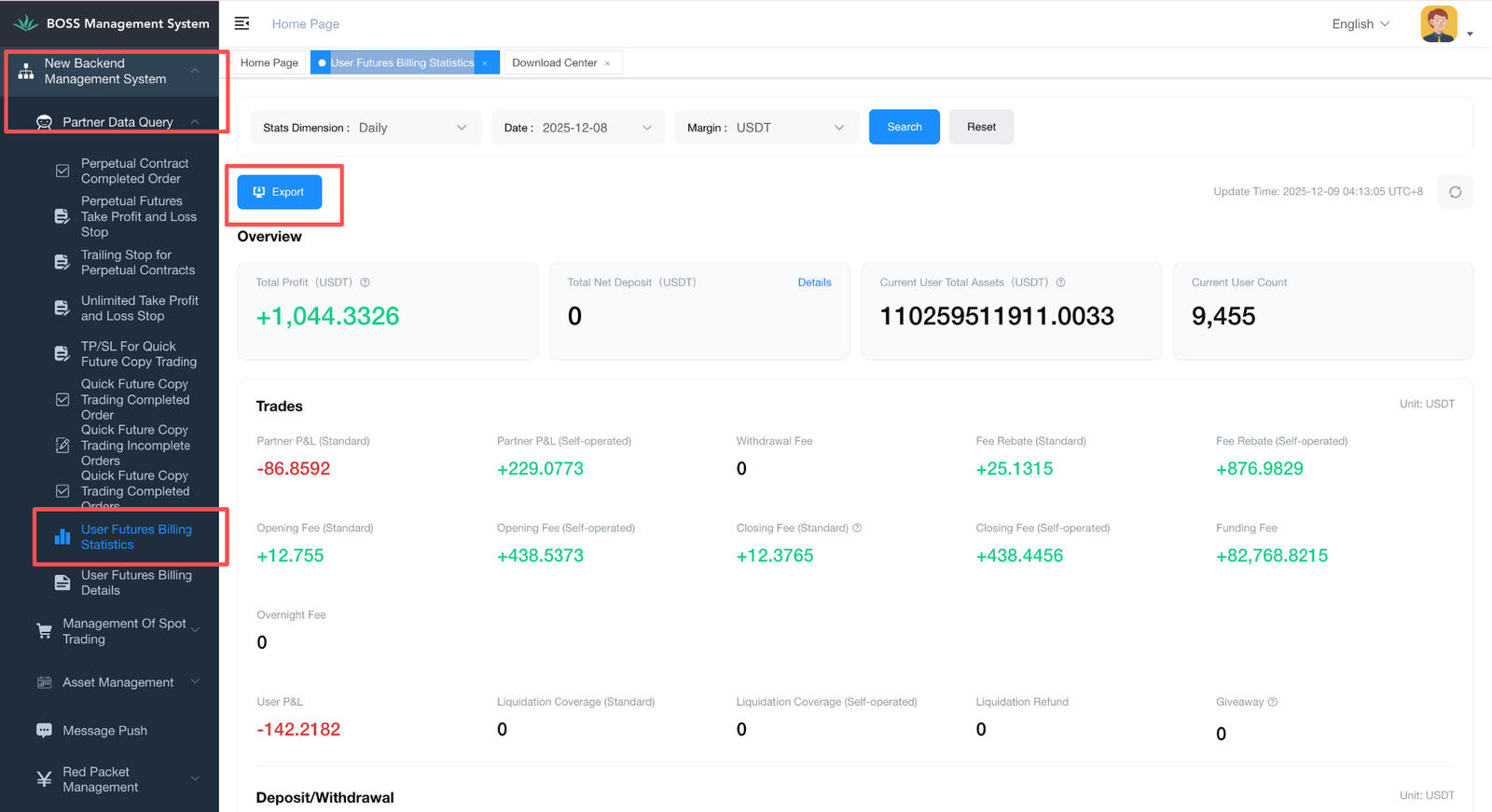
Task: Click the refresh icon beside Update Time
Action: (1455, 192)
